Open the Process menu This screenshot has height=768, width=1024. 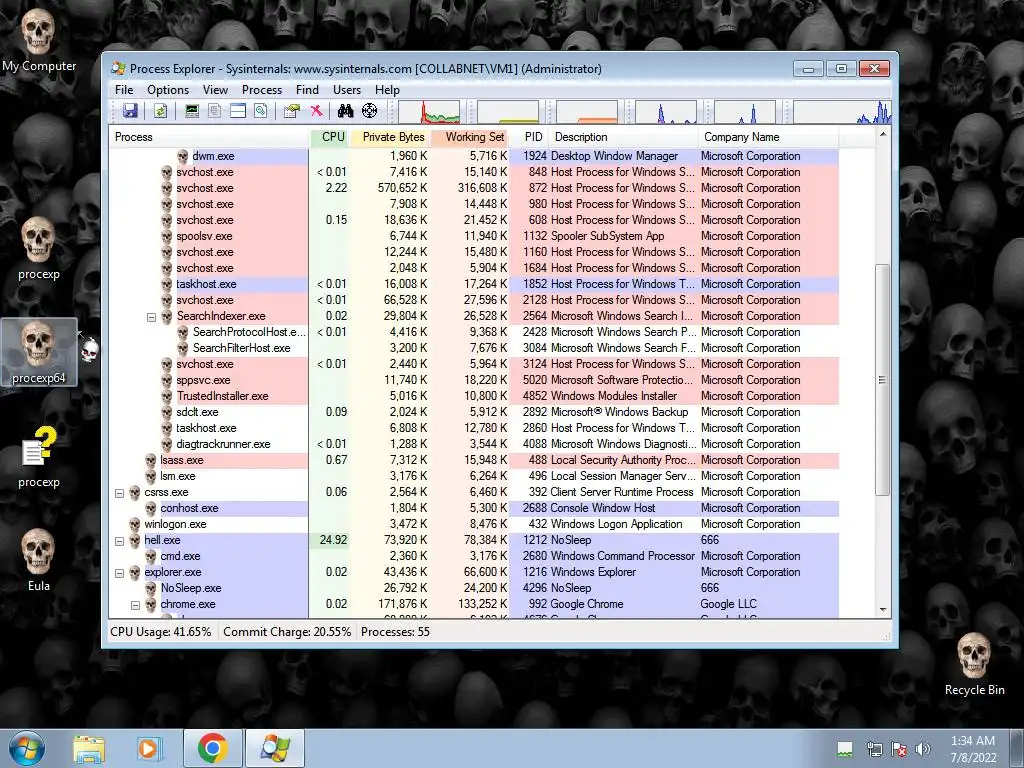tap(262, 89)
